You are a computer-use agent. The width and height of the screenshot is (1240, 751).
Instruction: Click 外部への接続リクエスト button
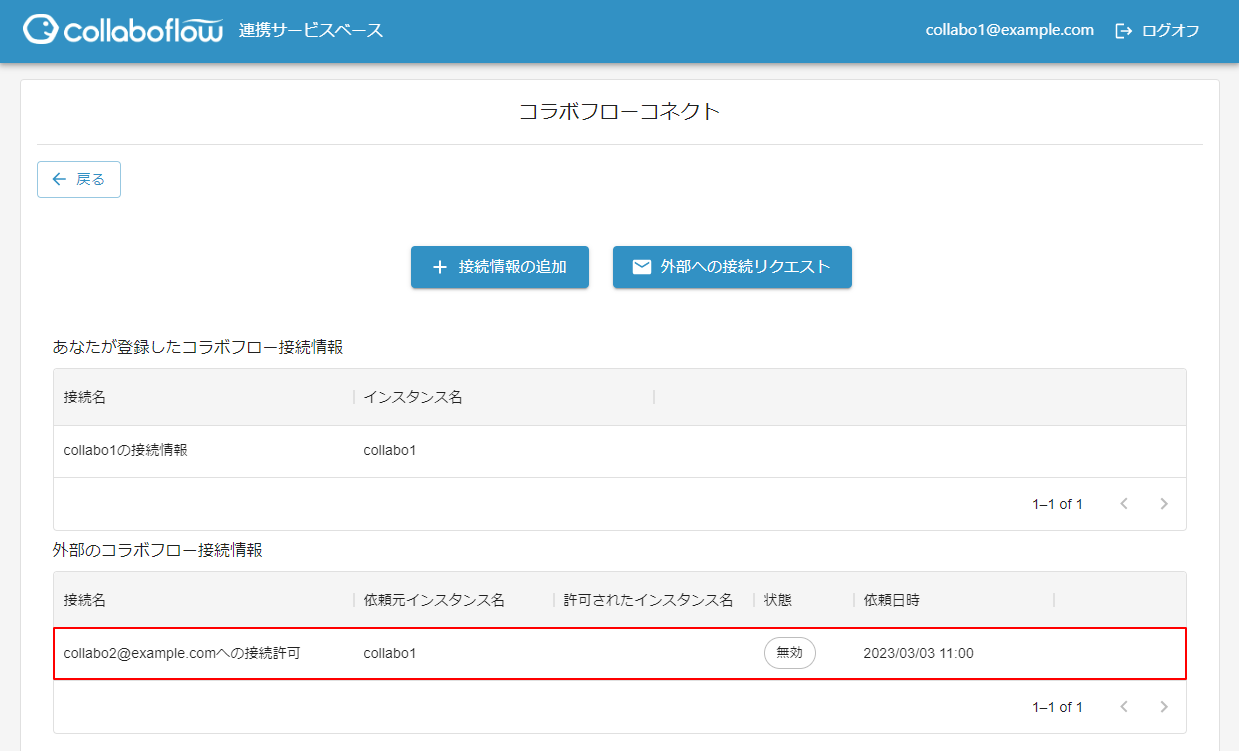click(x=732, y=267)
